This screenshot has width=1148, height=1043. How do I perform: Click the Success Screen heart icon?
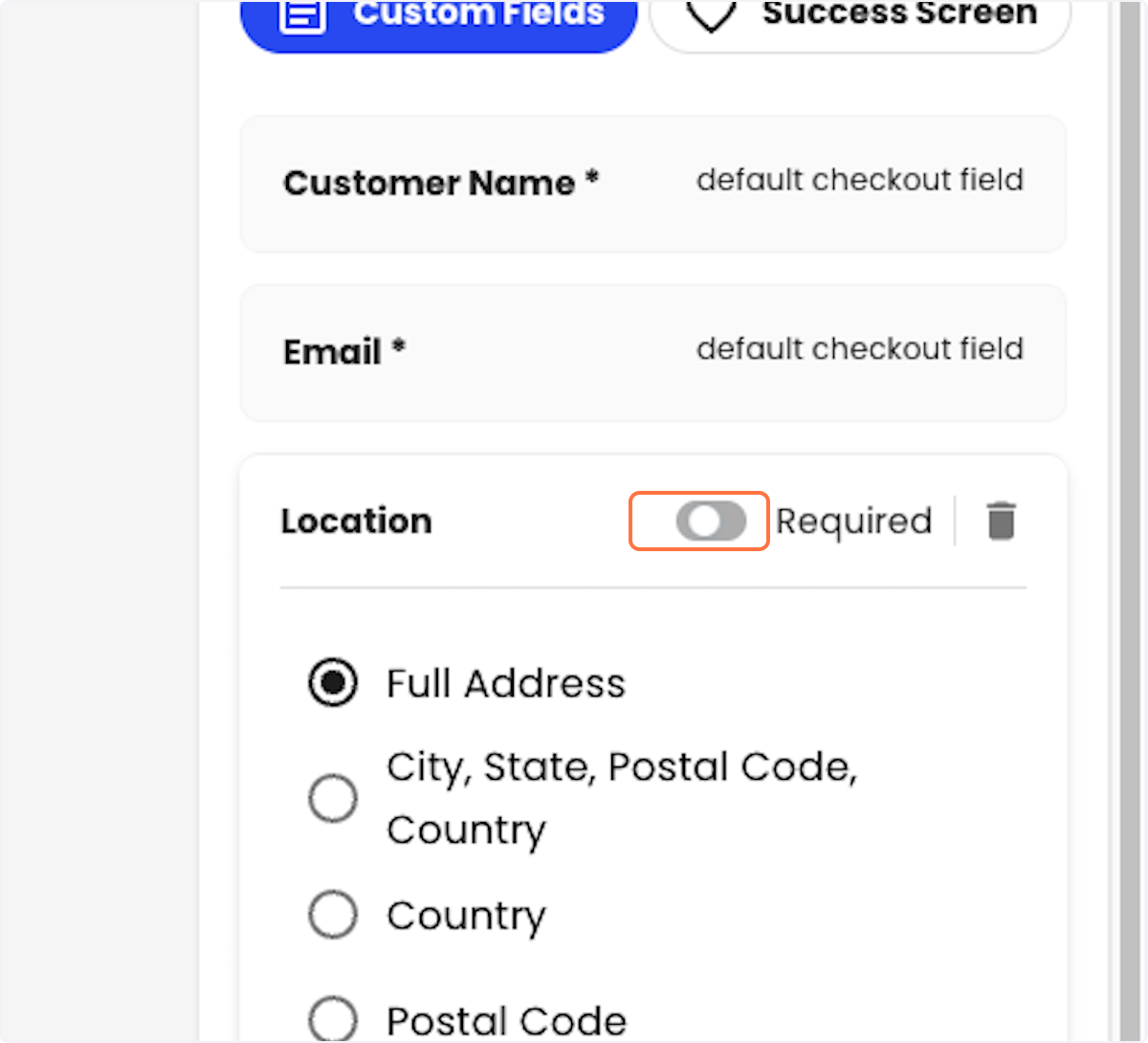point(711,14)
